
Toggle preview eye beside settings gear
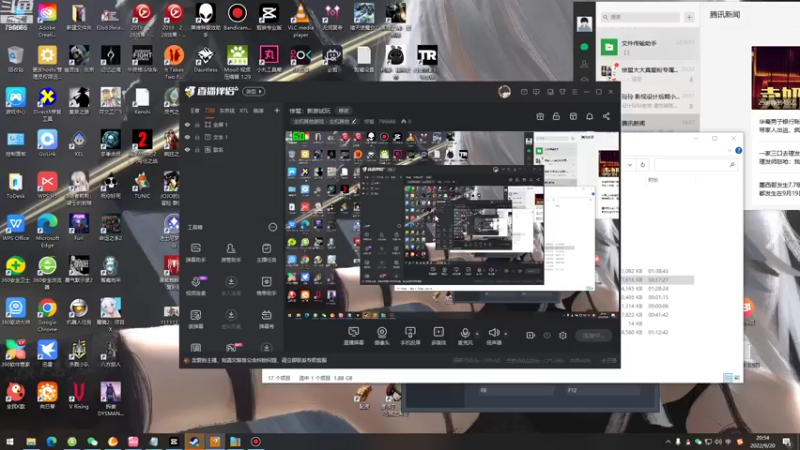click(x=547, y=335)
